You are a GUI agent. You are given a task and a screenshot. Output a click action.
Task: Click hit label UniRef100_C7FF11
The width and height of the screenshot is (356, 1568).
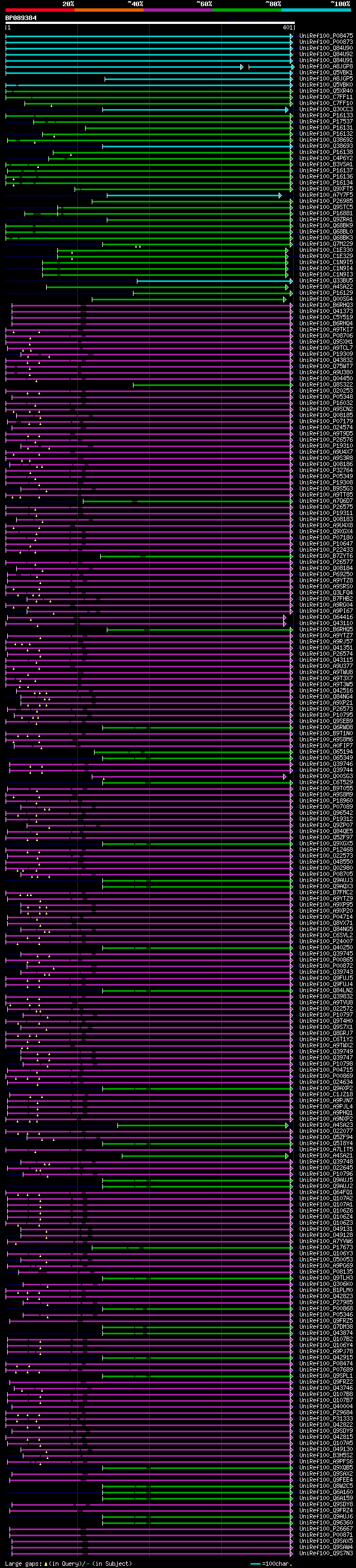click(326, 97)
